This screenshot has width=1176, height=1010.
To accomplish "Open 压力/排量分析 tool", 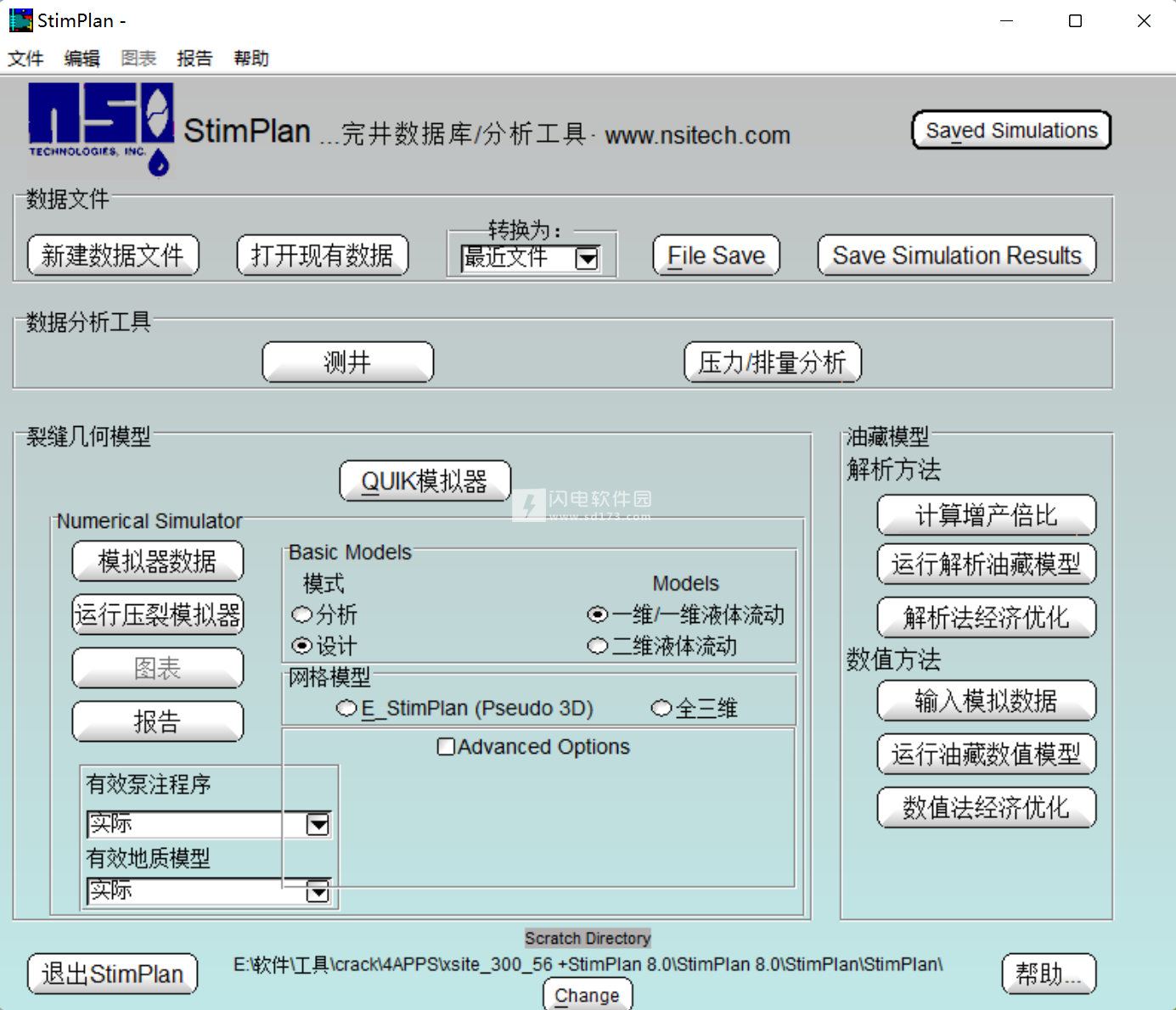I will (x=773, y=362).
